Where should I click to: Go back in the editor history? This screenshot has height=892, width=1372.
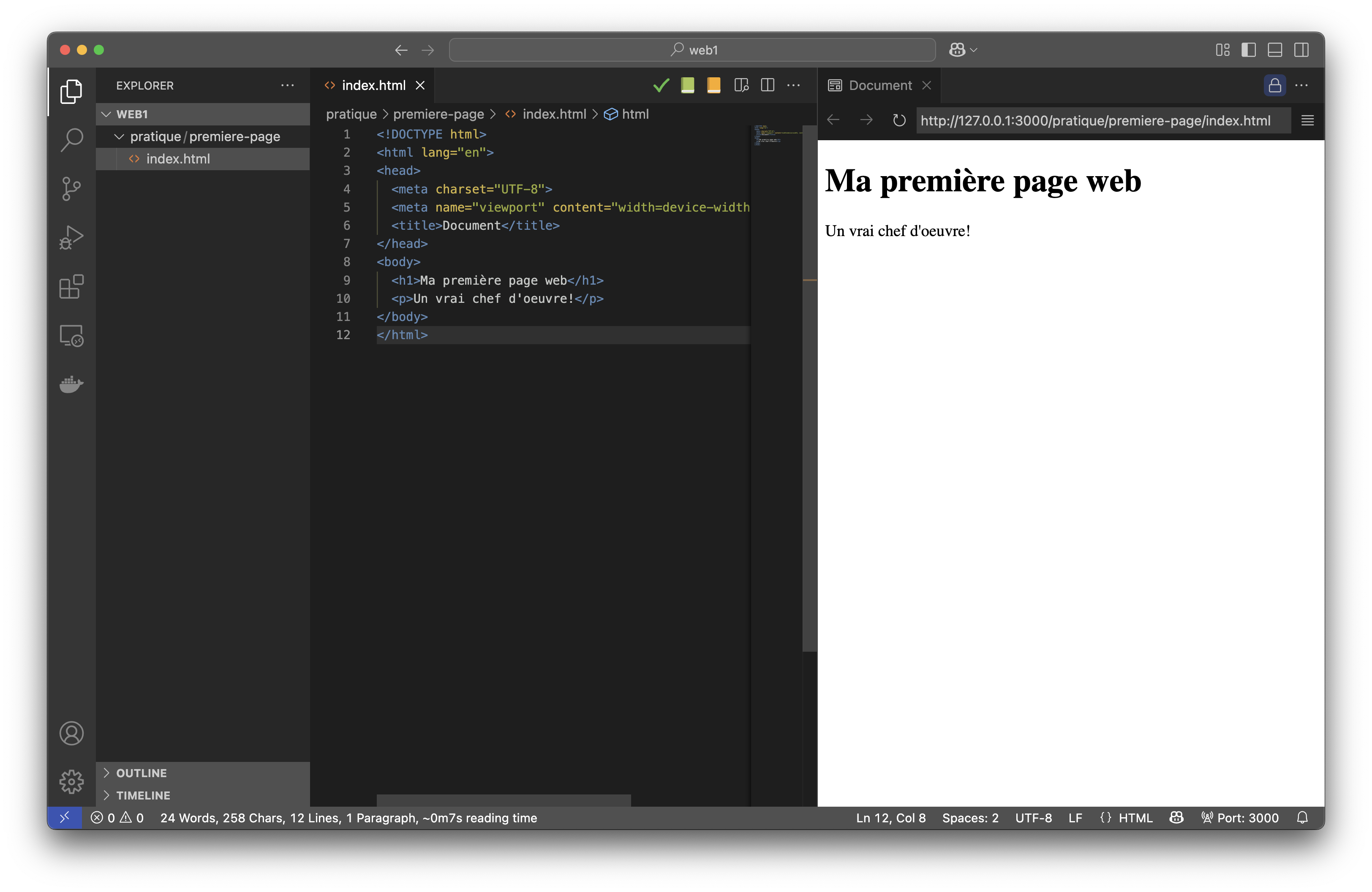coord(401,50)
